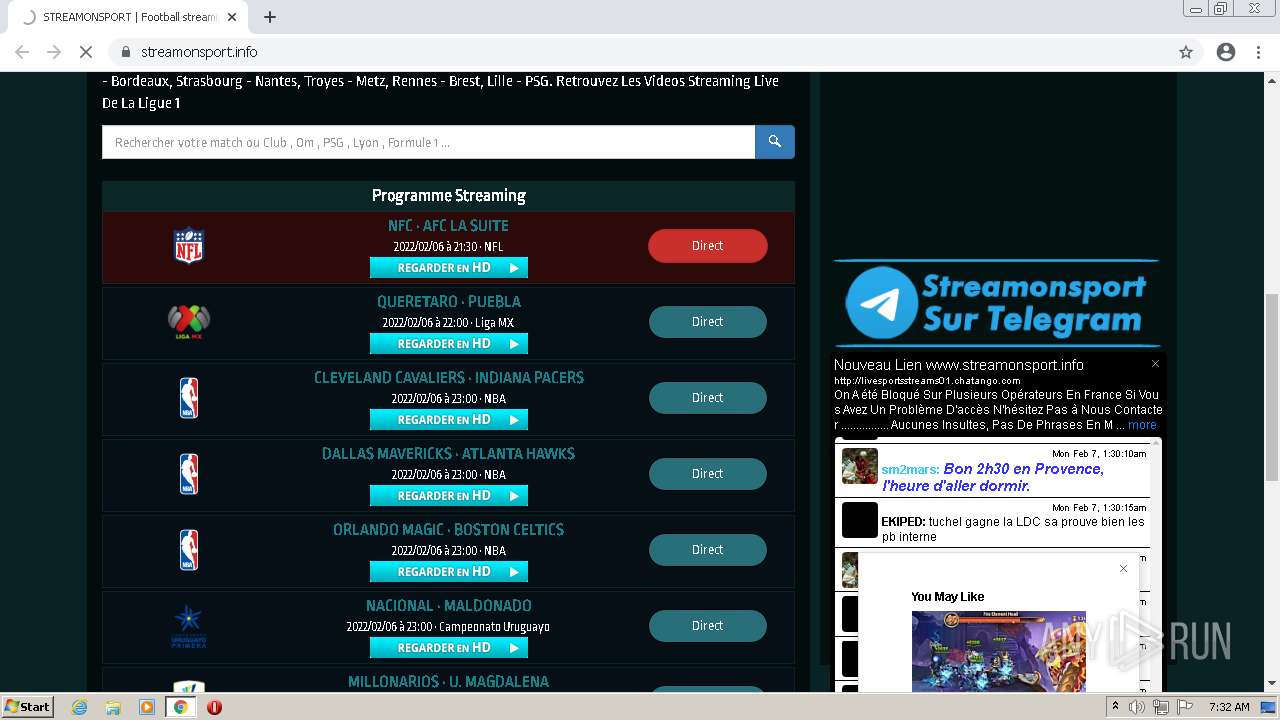Click NBA logo beside Orlando Magic match
Viewport: 1280px width, 720px height.
pos(188,550)
